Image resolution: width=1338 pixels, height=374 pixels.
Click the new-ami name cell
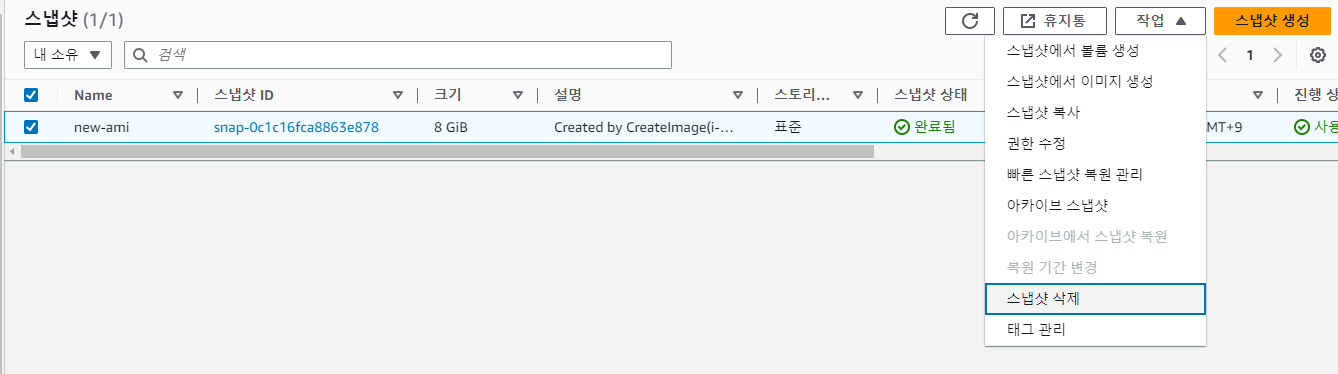(102, 127)
